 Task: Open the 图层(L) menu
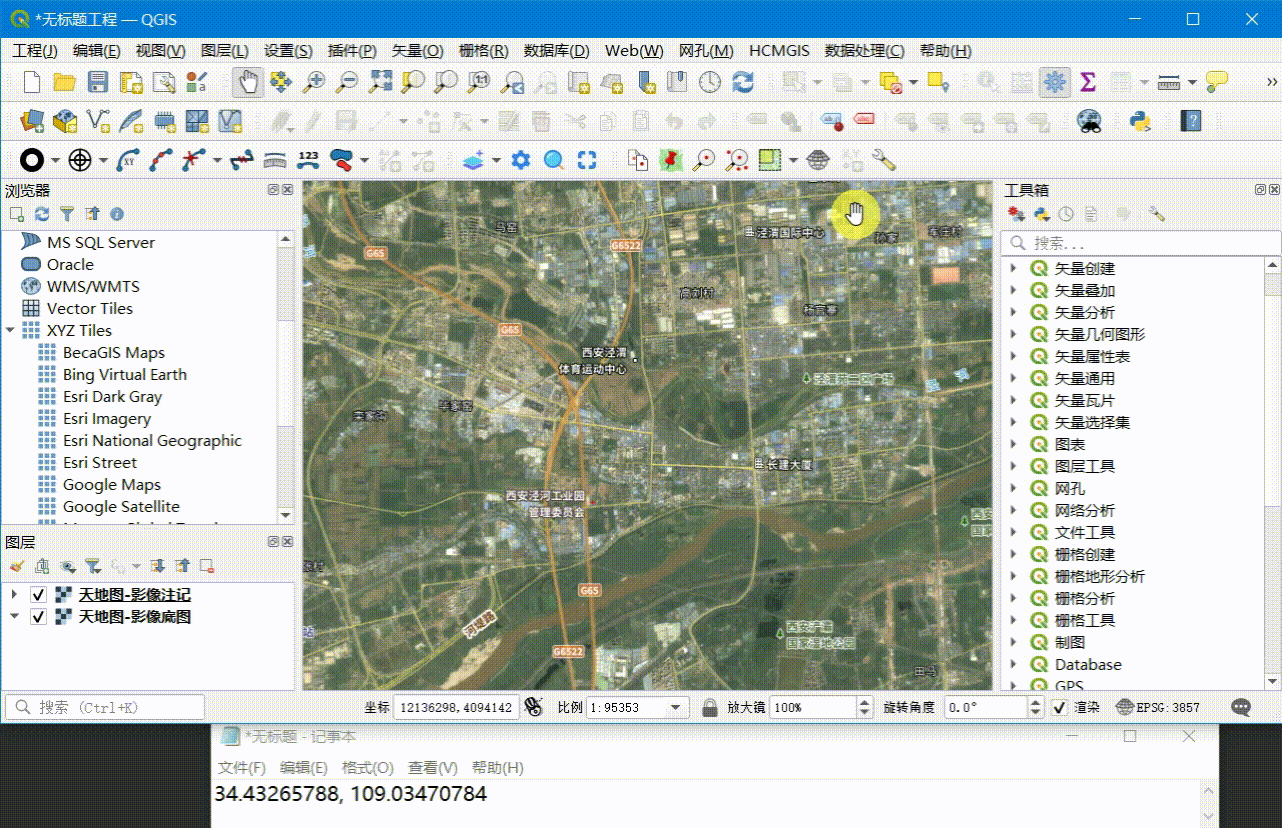(224, 51)
